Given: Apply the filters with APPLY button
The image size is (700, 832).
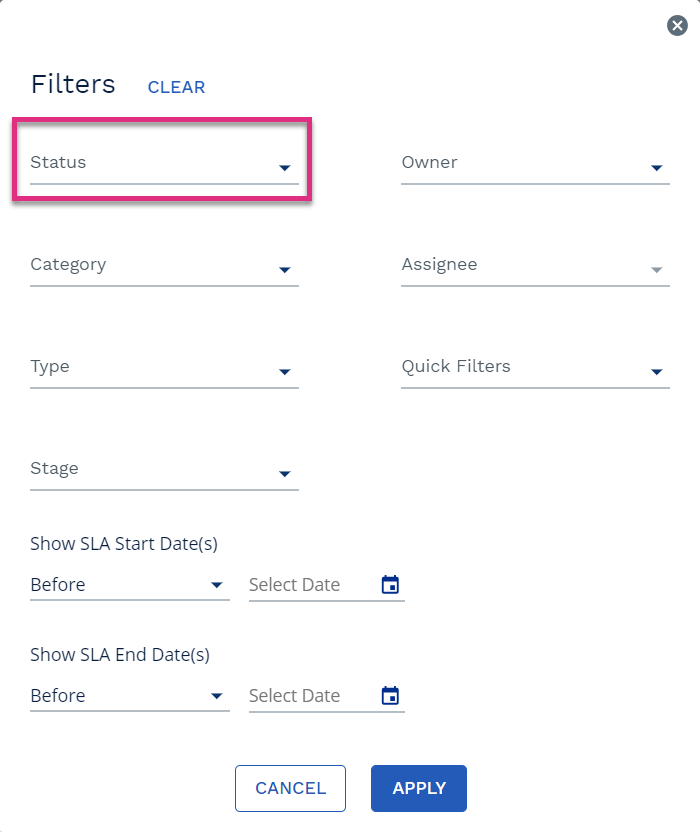Looking at the screenshot, I should coord(419,788).
